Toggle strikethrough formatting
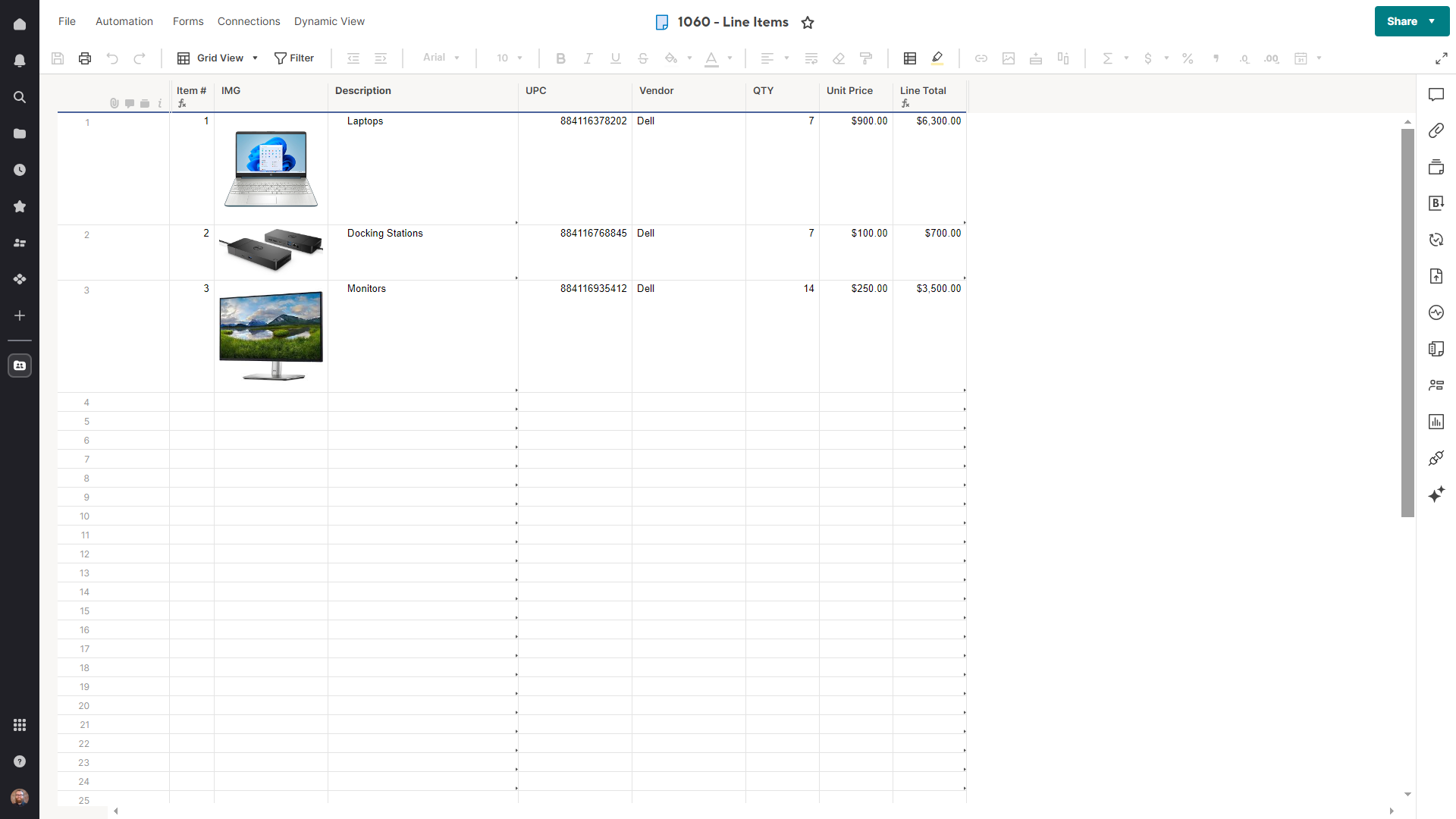Image resolution: width=1456 pixels, height=819 pixels. 643,58
